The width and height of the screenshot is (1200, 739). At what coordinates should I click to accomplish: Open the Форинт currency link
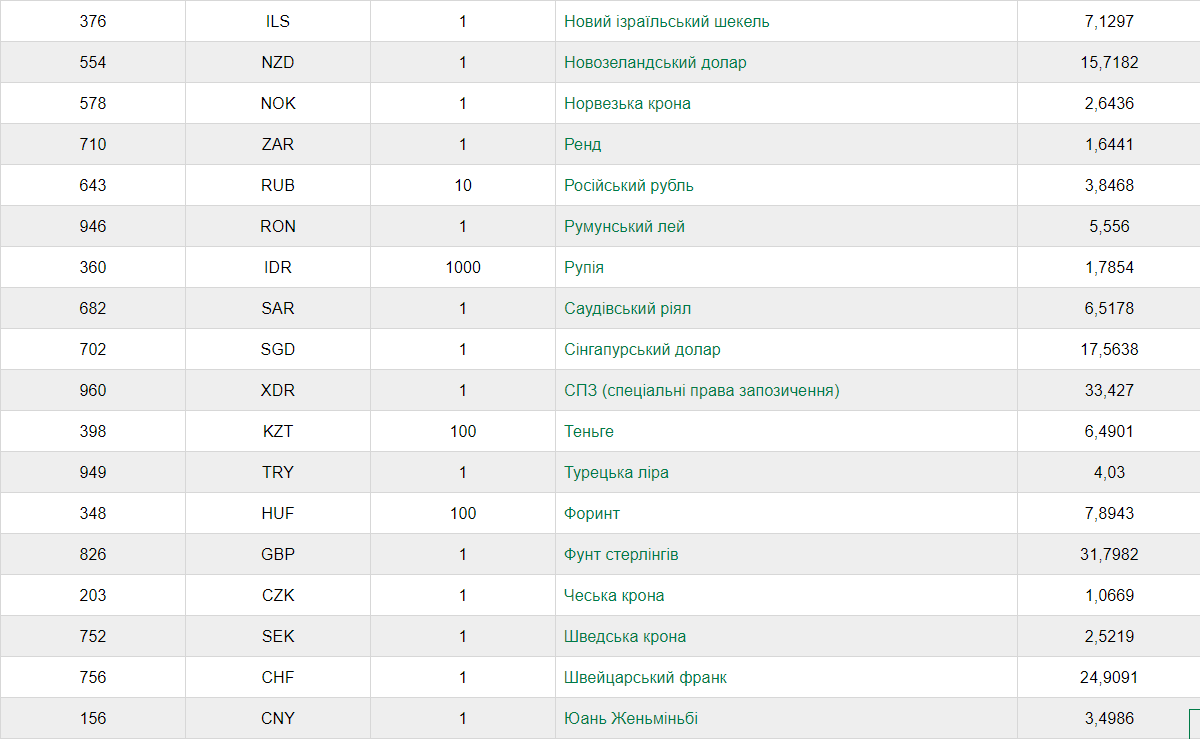592,513
